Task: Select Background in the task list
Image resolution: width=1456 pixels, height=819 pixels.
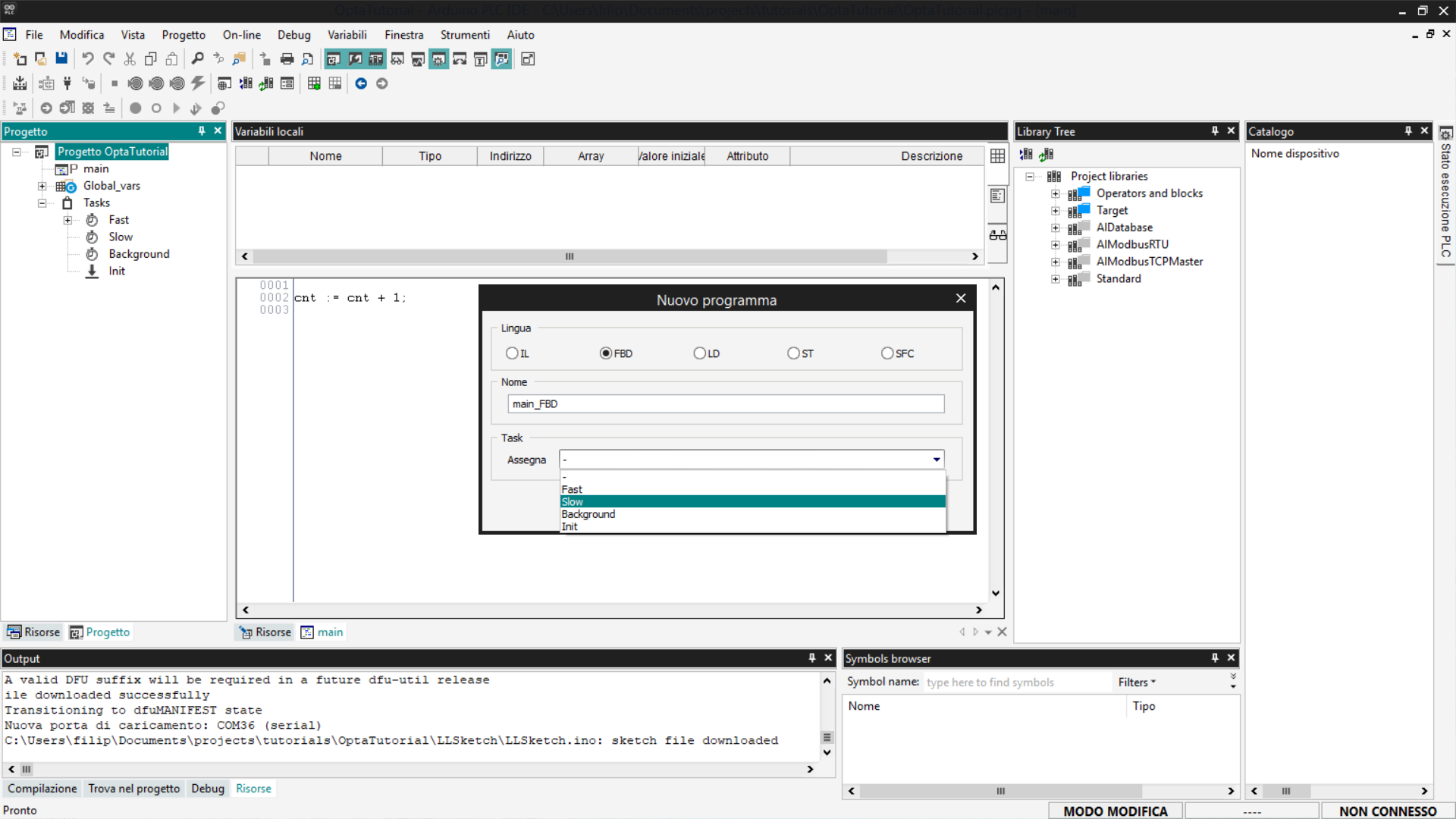Action: [588, 514]
